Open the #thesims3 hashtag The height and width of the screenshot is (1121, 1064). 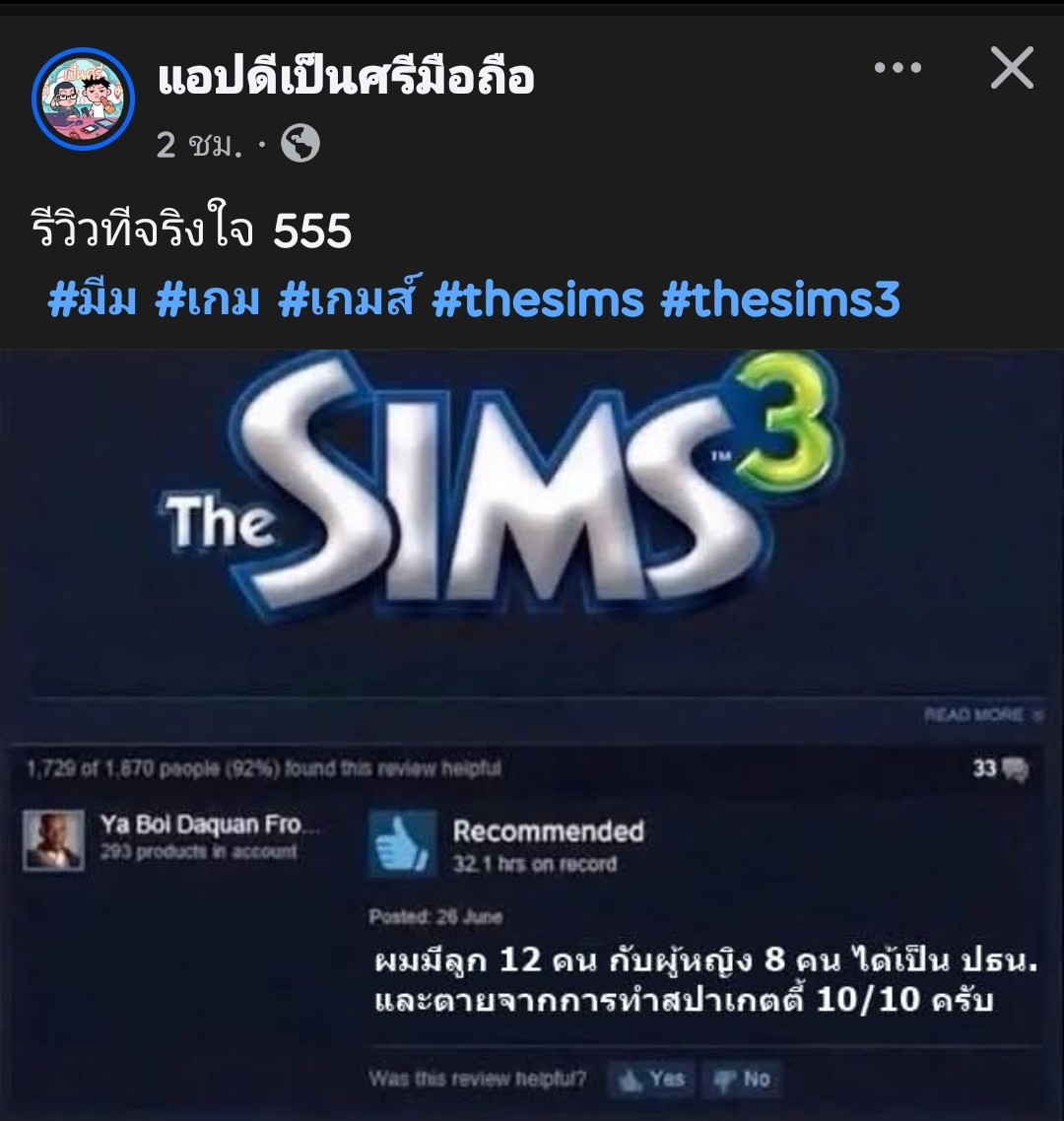(780, 298)
